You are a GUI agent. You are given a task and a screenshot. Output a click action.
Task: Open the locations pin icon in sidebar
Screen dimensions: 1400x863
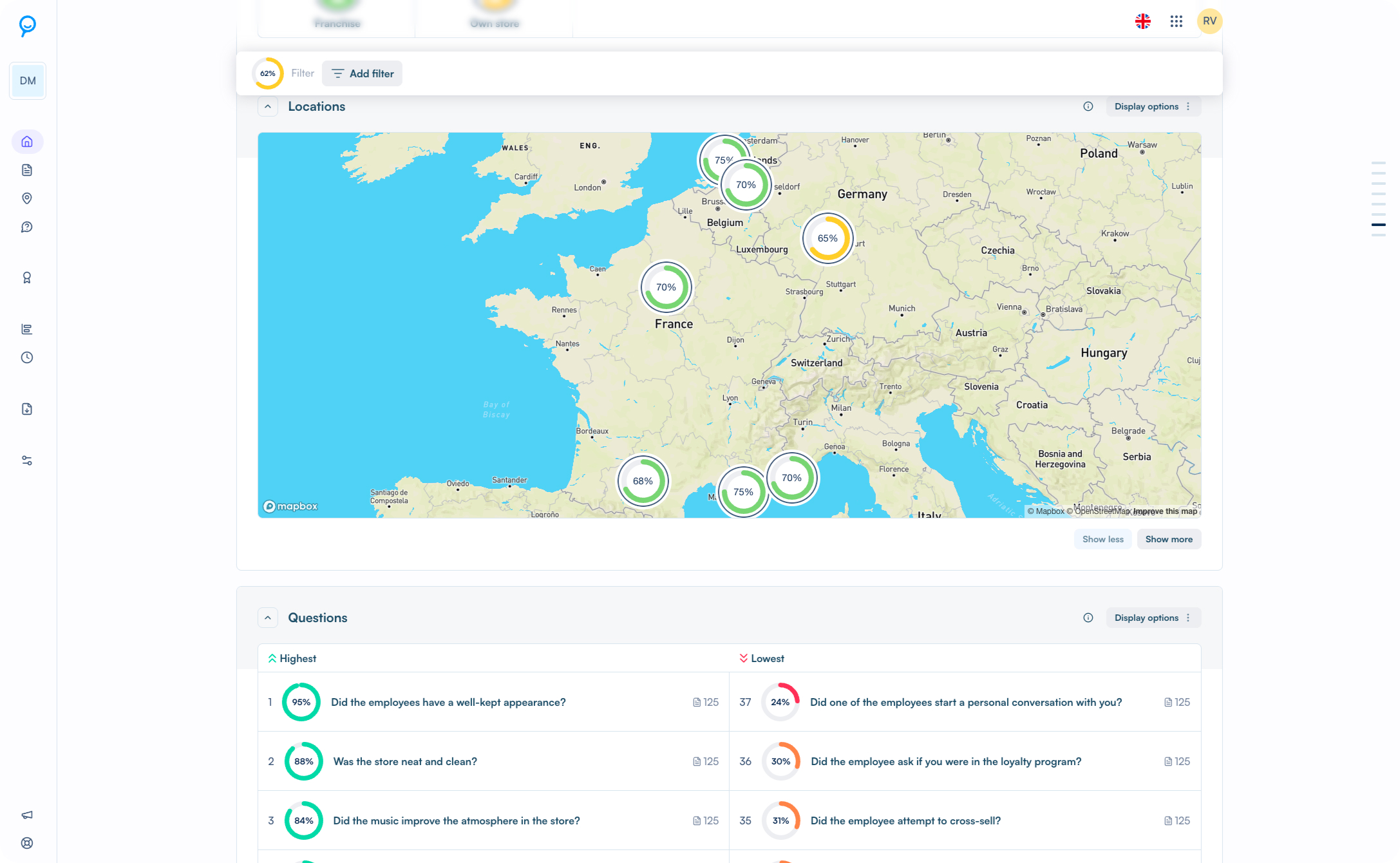tap(27, 198)
